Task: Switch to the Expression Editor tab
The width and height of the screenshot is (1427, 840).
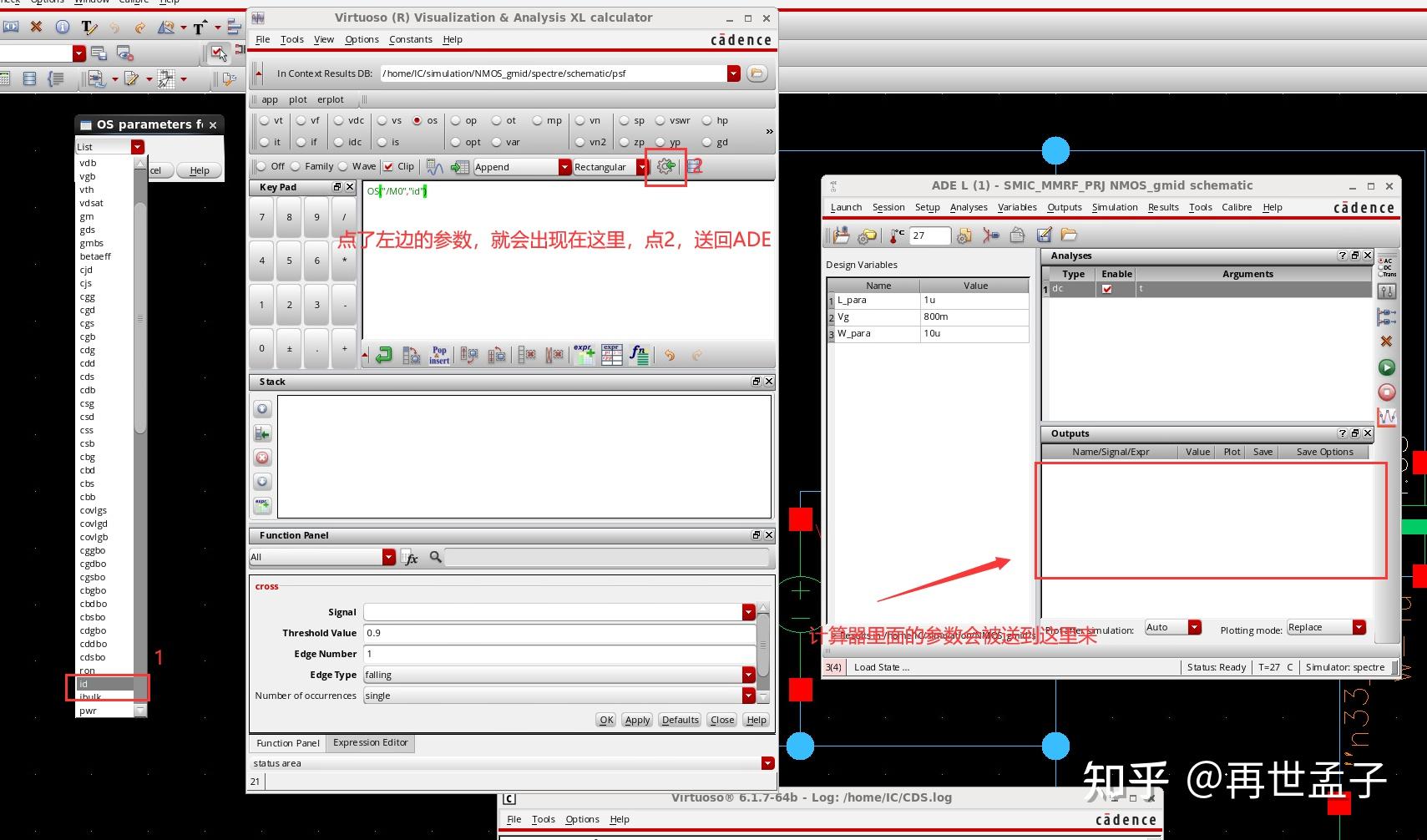Action: tap(371, 742)
